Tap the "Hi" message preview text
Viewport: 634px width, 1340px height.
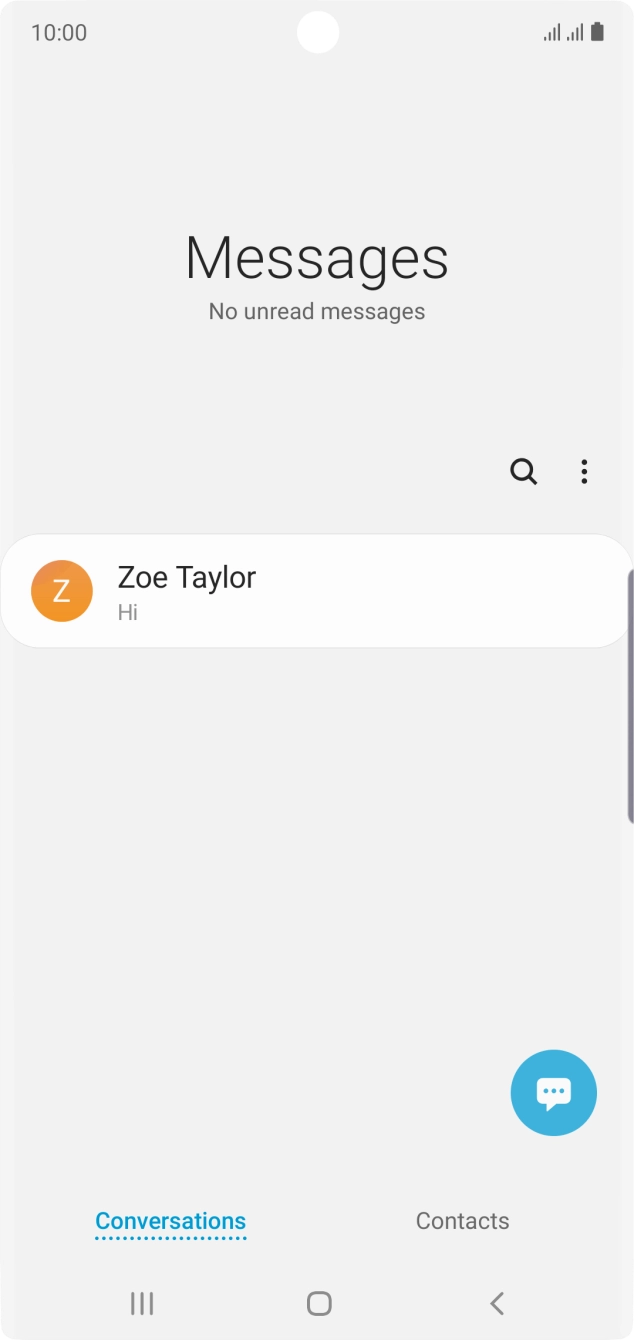point(127,612)
